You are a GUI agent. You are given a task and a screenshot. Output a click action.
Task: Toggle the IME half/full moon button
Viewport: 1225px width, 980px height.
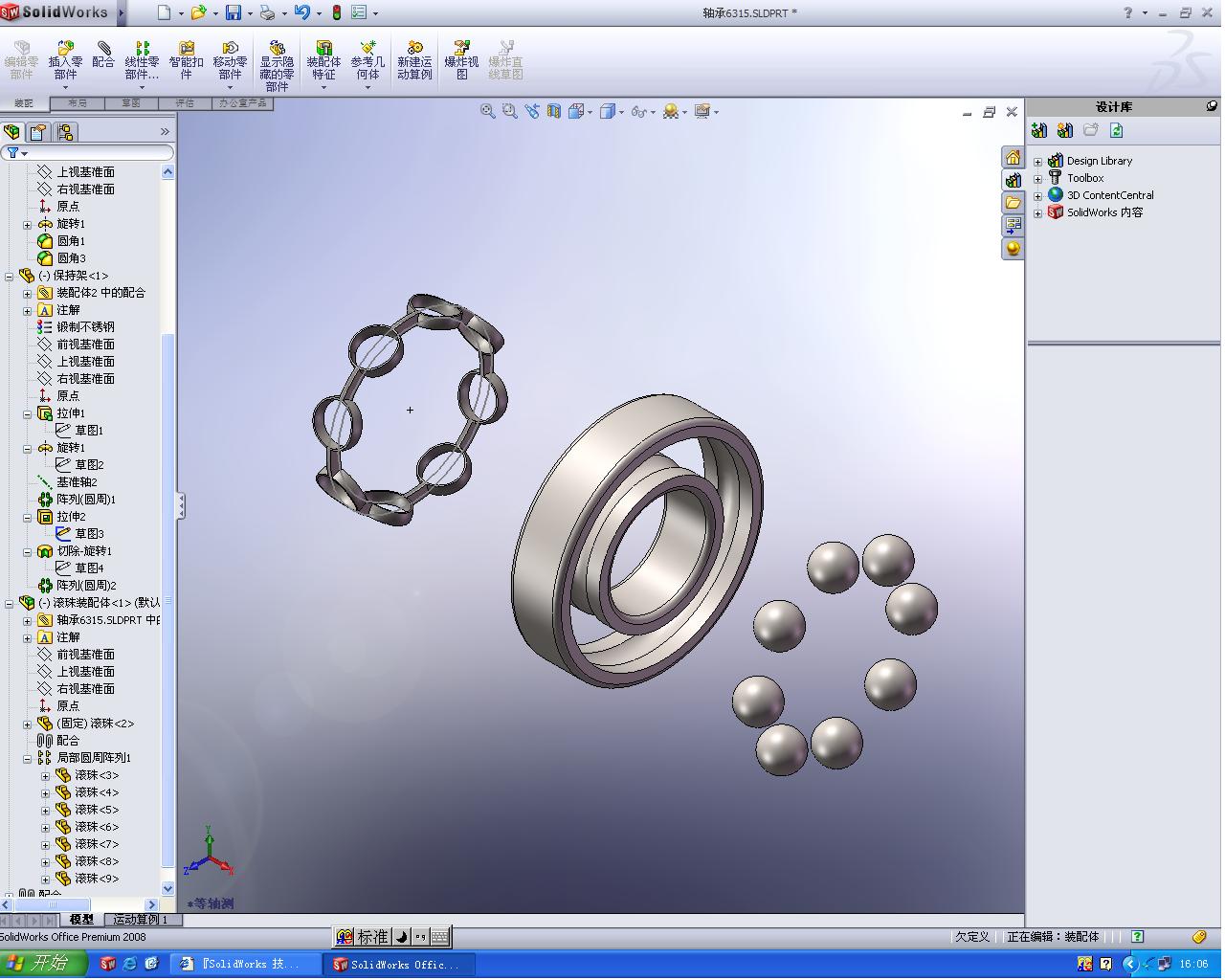[402, 937]
